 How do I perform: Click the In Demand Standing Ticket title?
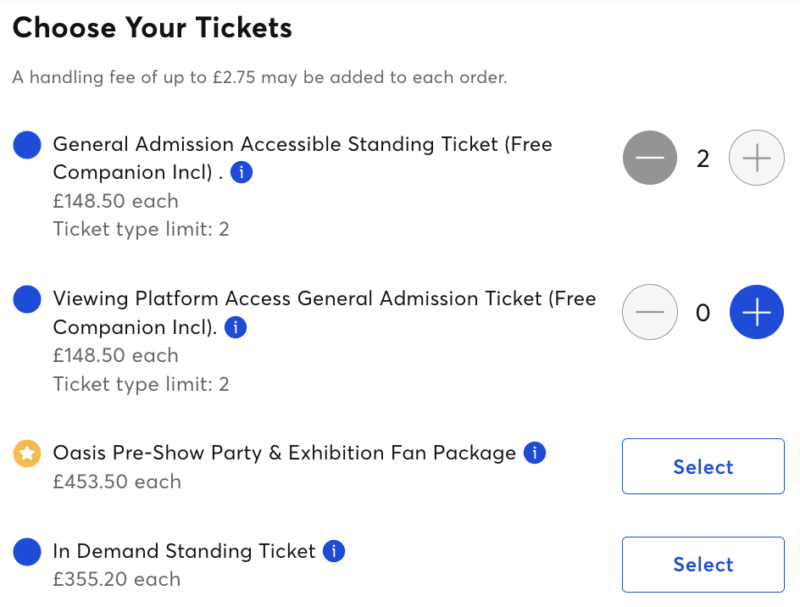[x=184, y=551]
